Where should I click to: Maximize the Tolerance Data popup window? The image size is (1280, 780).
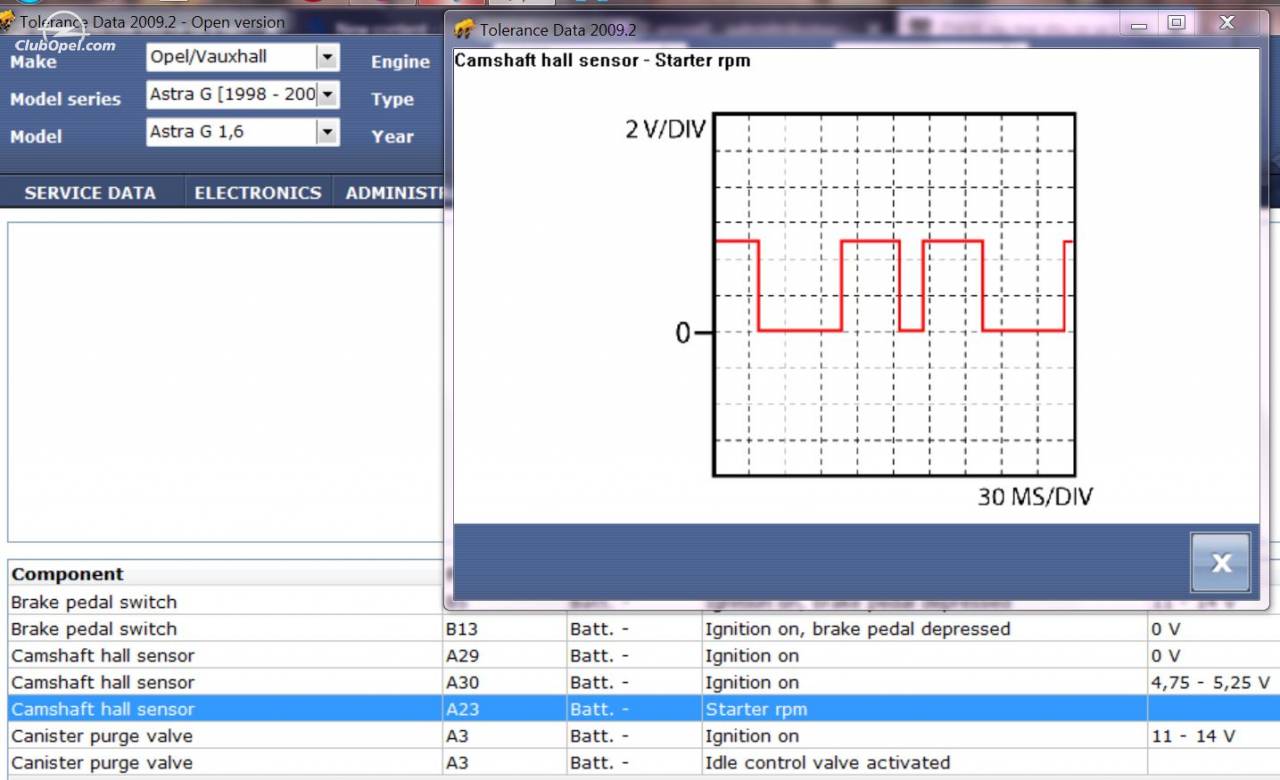[x=1176, y=23]
